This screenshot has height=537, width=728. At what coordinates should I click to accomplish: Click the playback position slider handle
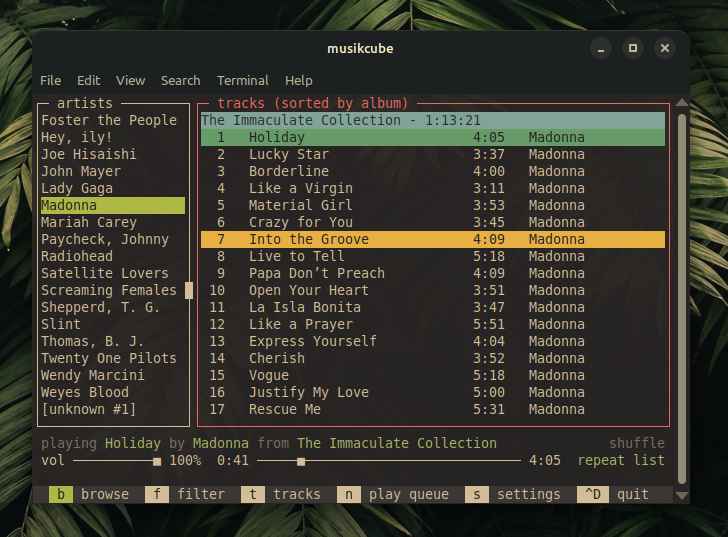pyautogui.click(x=301, y=461)
